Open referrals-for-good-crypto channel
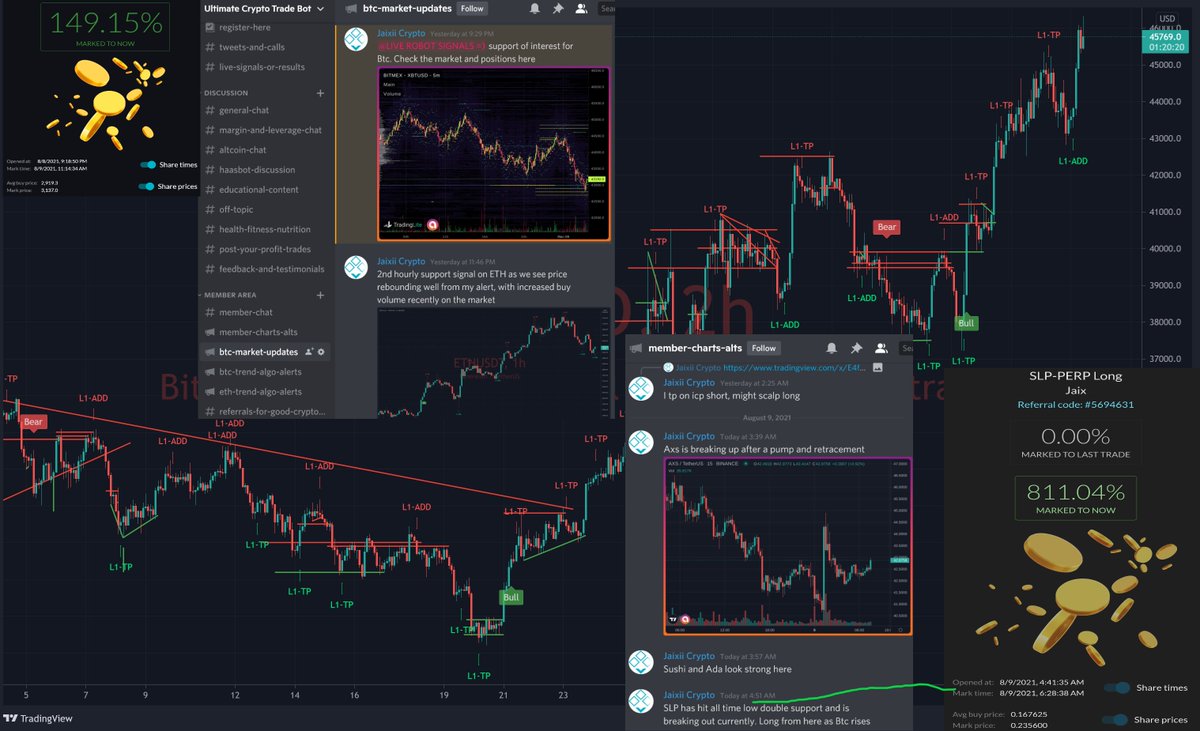1200x731 pixels. point(266,411)
